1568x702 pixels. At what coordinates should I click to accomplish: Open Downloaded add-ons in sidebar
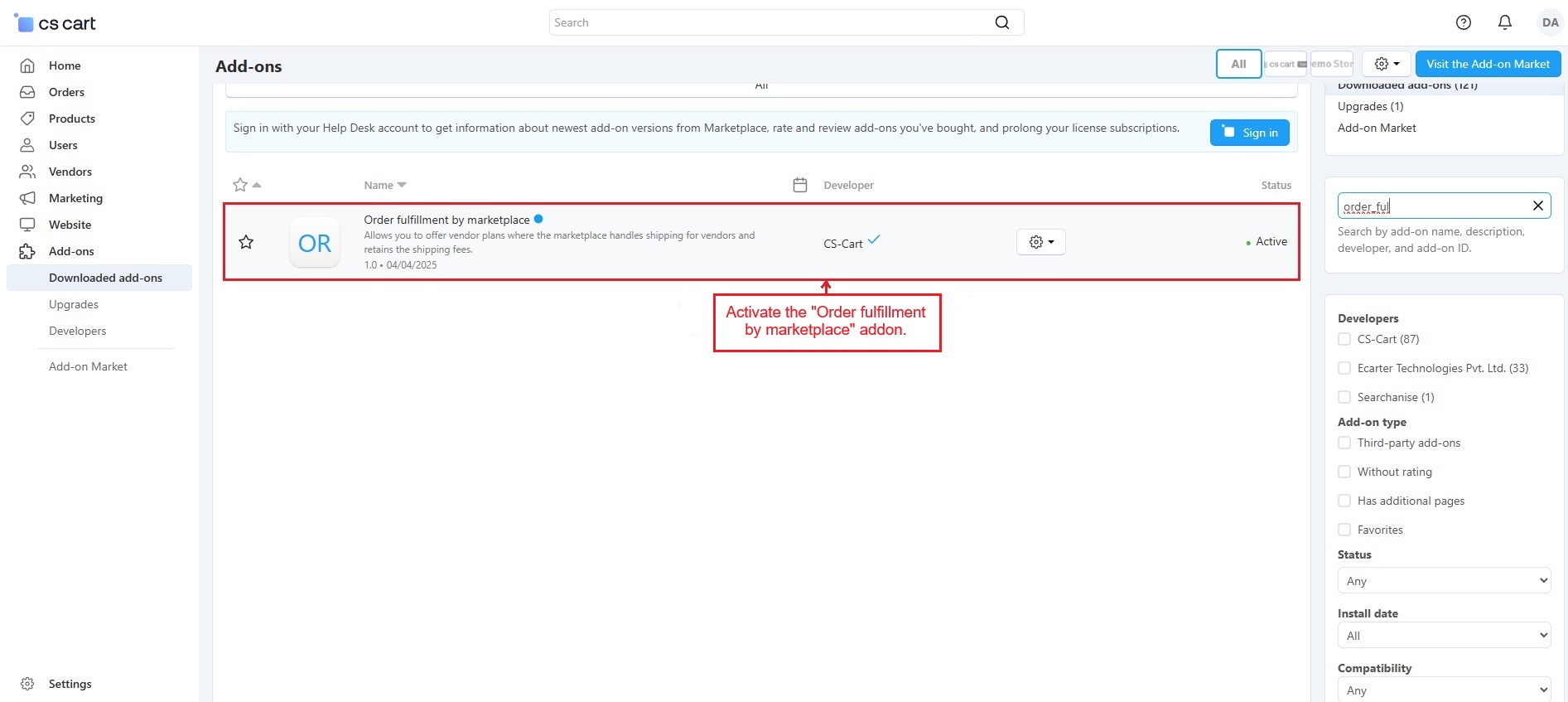[105, 278]
